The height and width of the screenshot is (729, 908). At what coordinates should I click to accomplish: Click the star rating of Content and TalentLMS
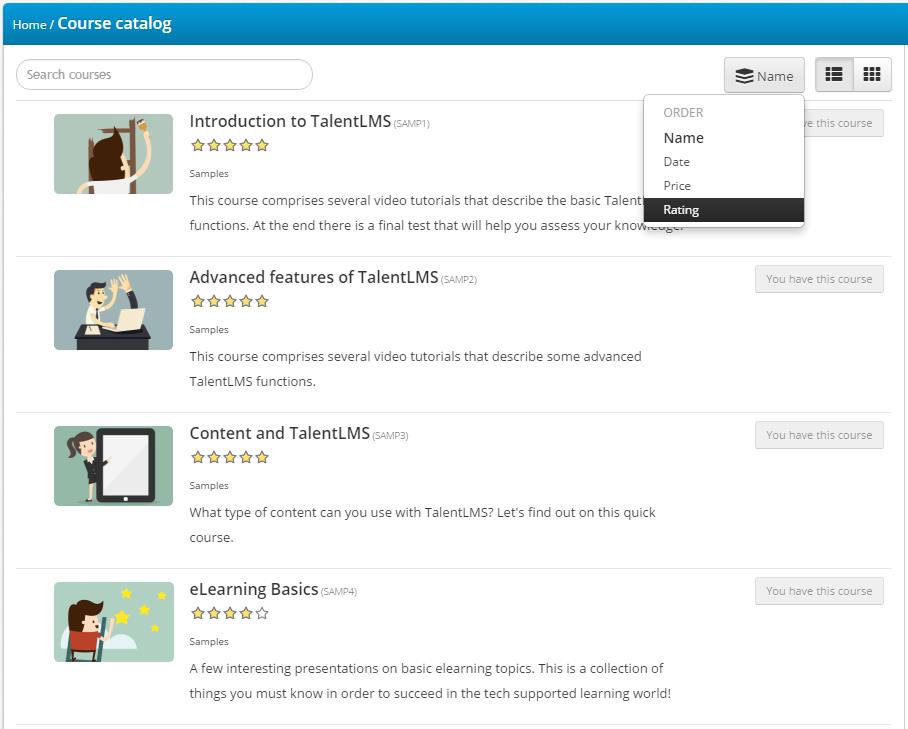point(230,457)
